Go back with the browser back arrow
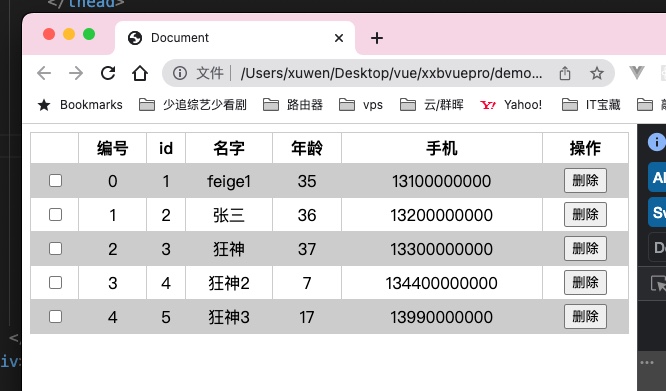Viewport: 666px width, 391px height. click(44, 73)
